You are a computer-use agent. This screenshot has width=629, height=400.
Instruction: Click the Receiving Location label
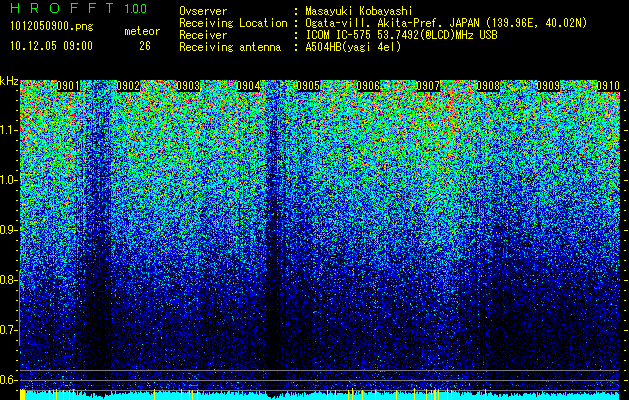[233, 23]
